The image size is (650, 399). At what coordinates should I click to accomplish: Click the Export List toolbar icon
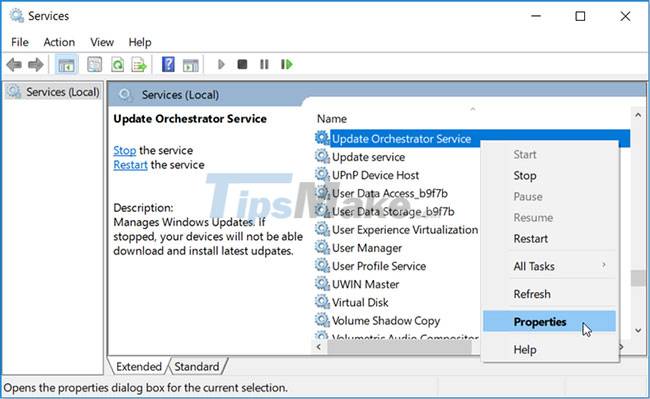pos(139,65)
